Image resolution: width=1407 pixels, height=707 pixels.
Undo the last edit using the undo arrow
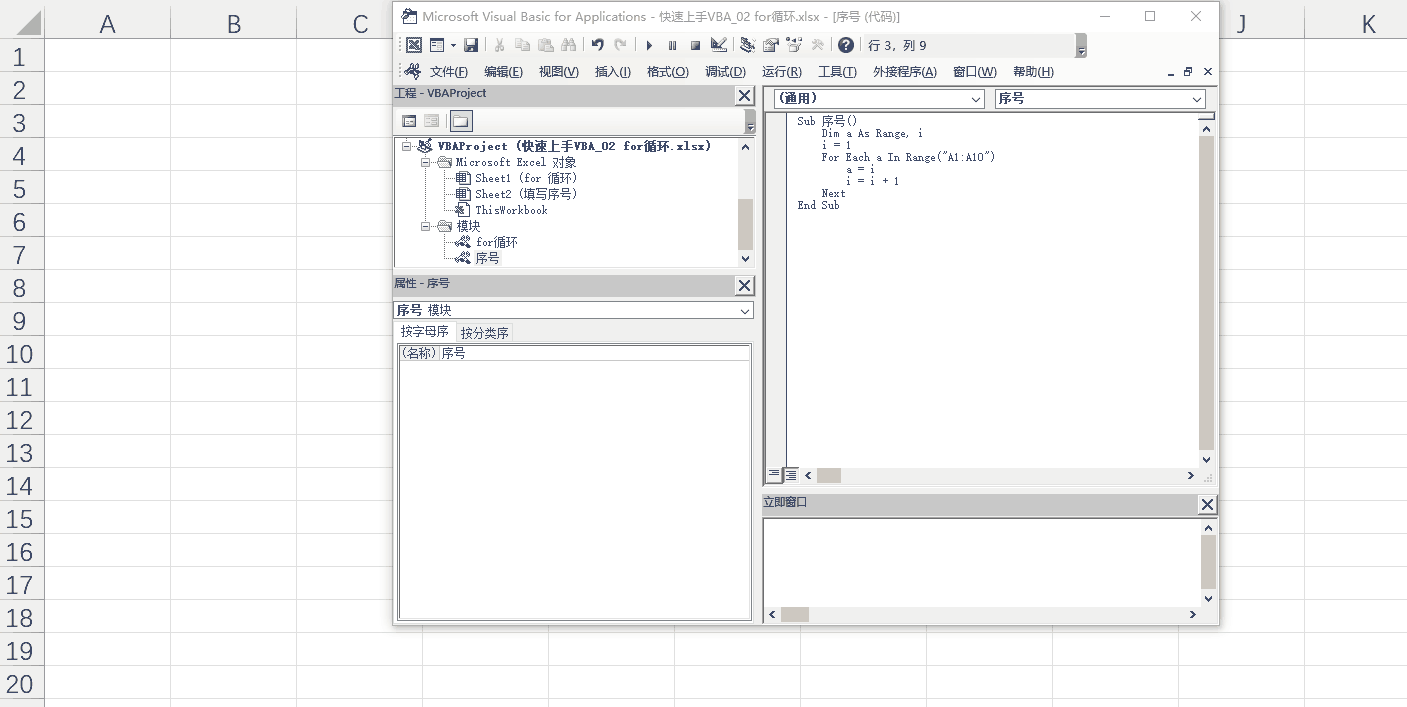coord(597,45)
